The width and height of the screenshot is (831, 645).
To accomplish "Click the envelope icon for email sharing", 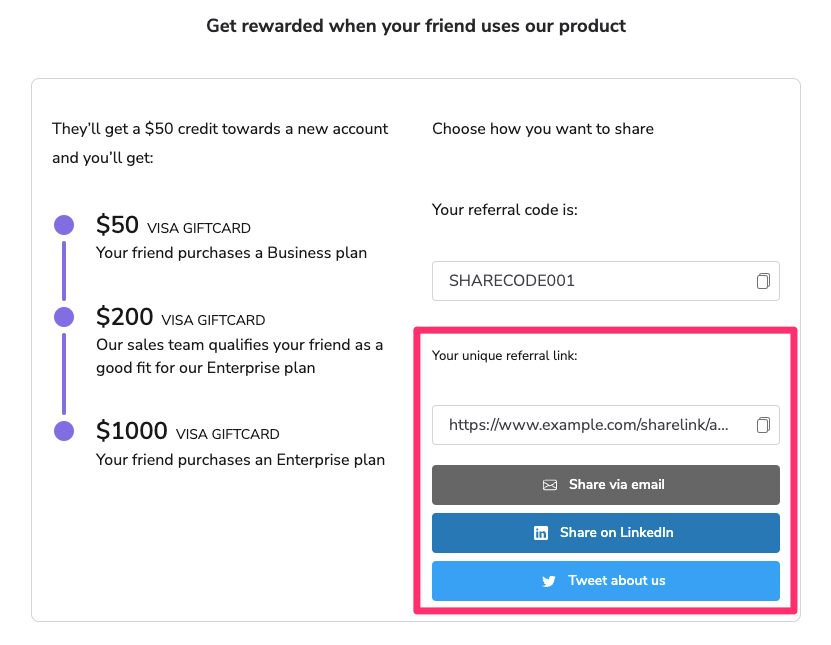I will tap(550, 485).
